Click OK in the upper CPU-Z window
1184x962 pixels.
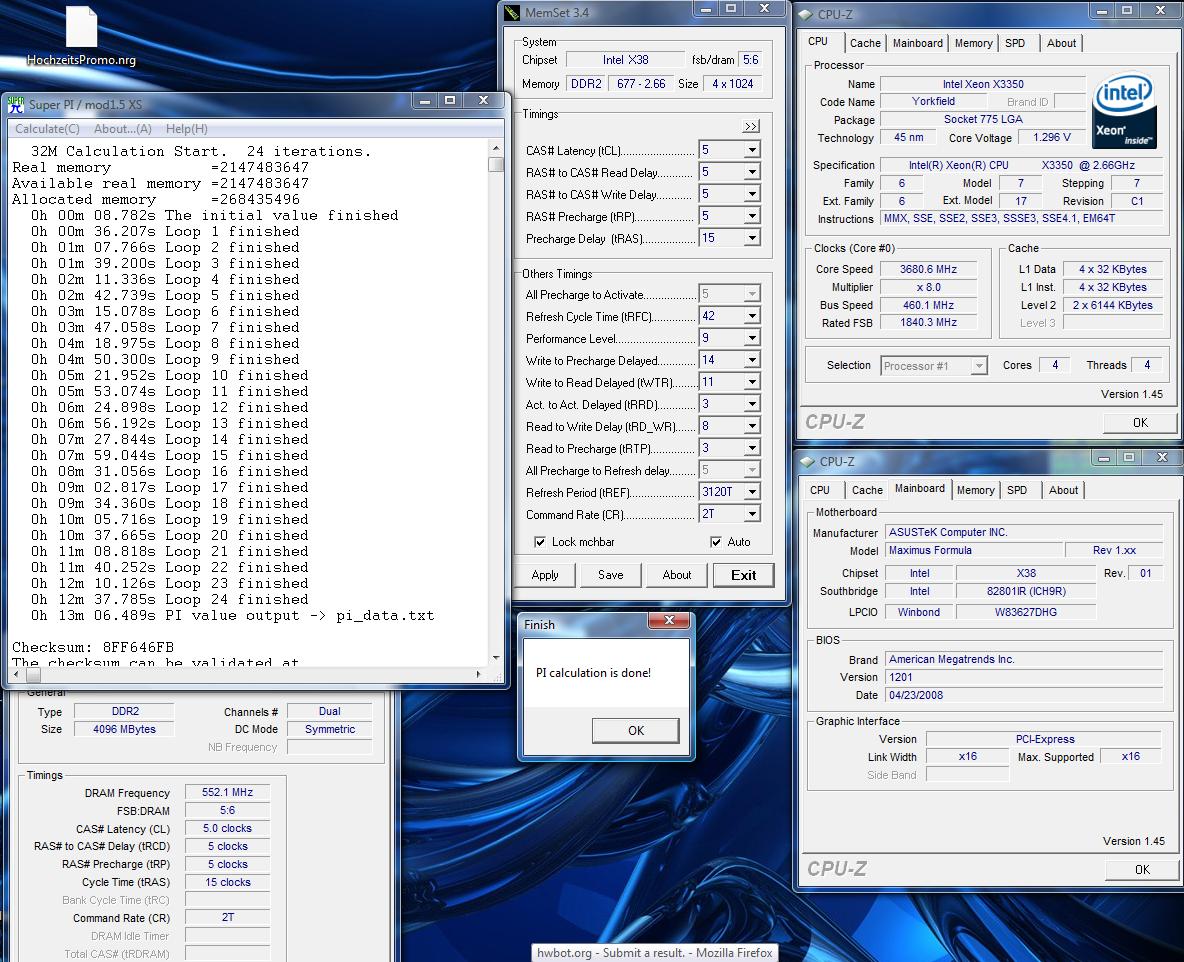[1140, 423]
